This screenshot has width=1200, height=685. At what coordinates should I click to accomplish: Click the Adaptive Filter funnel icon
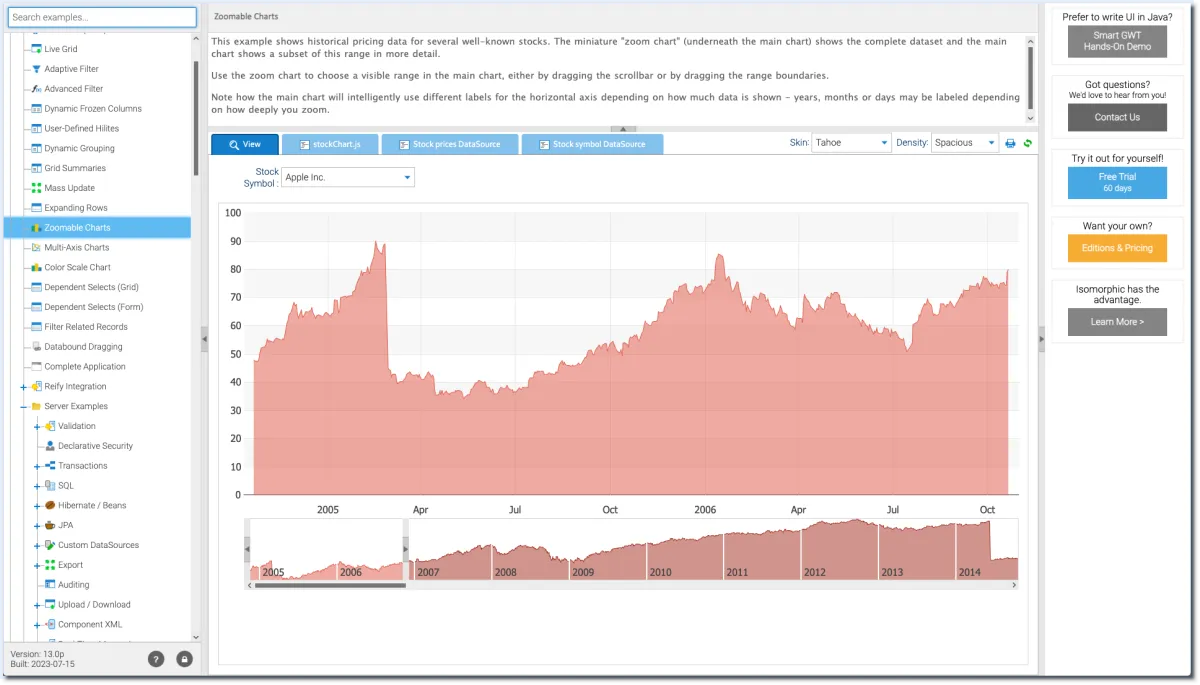pos(36,69)
